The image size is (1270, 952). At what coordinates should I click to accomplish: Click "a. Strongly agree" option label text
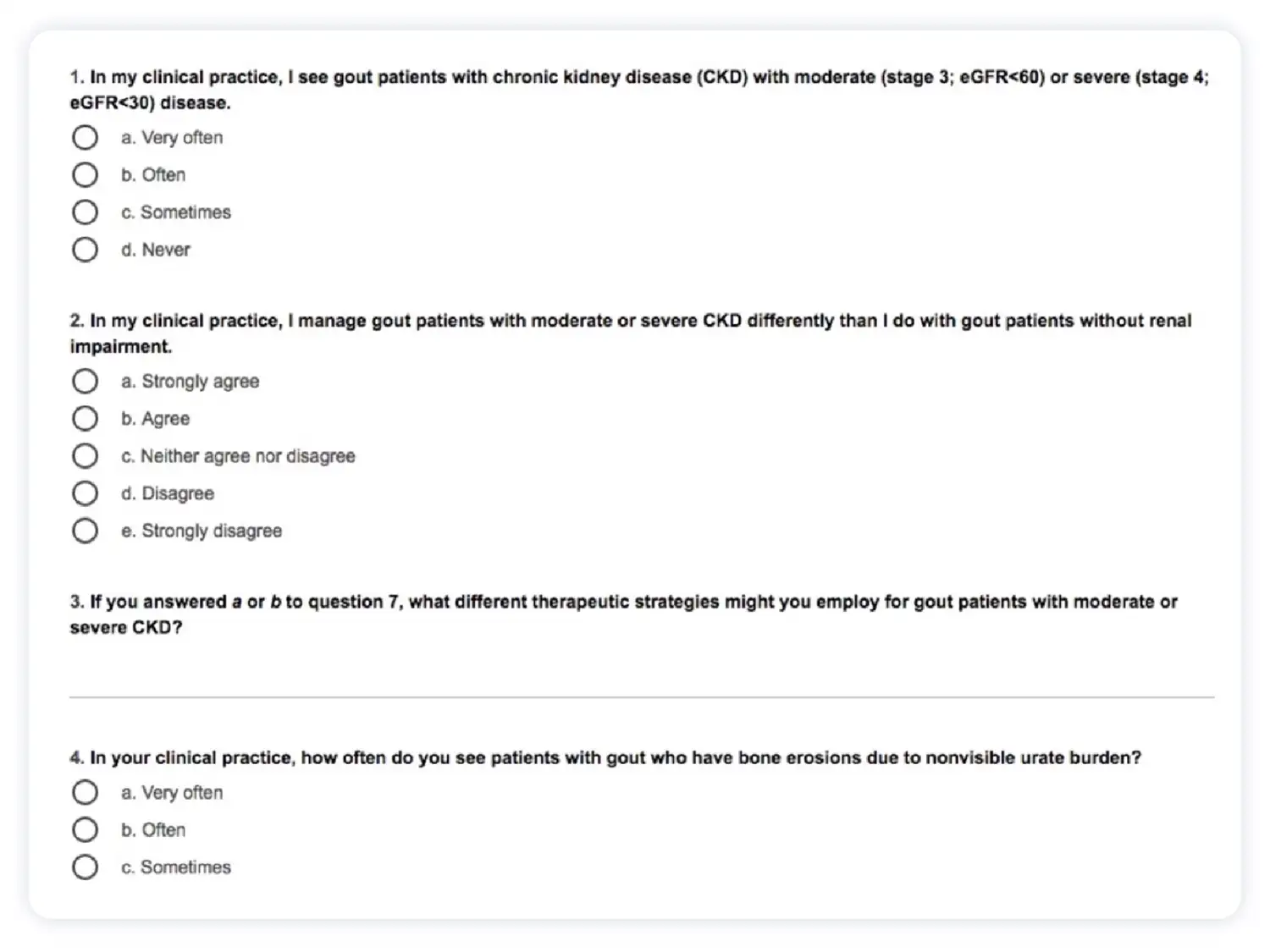pyautogui.click(x=190, y=382)
